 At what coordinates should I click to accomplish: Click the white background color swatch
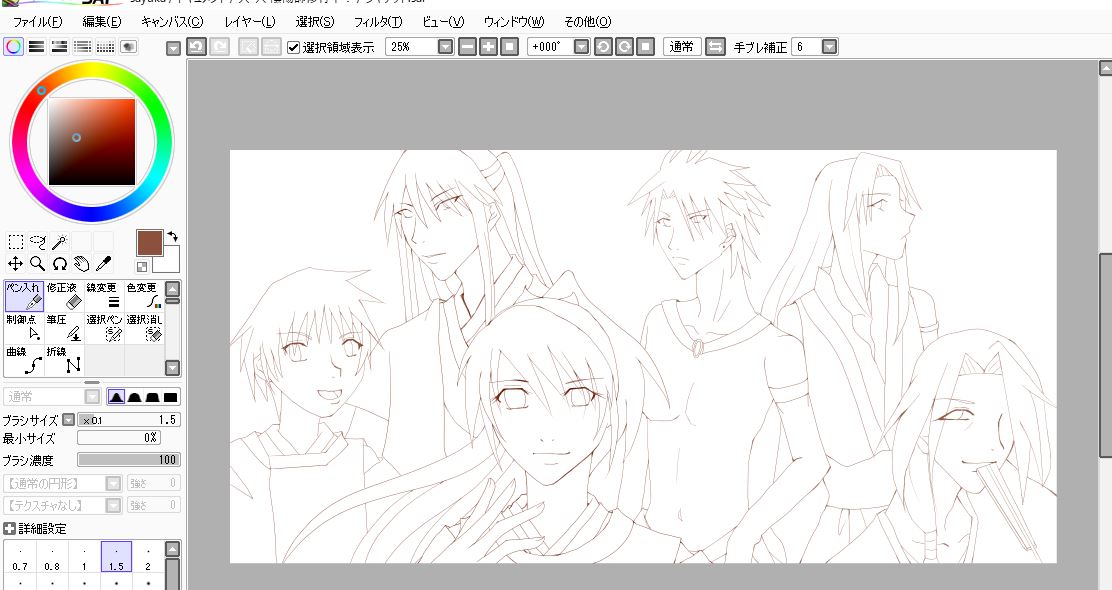click(171, 262)
